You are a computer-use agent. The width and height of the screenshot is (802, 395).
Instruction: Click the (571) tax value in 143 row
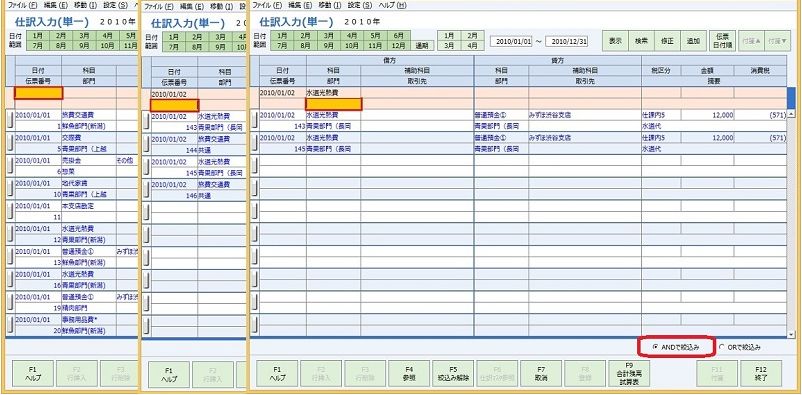pos(777,116)
